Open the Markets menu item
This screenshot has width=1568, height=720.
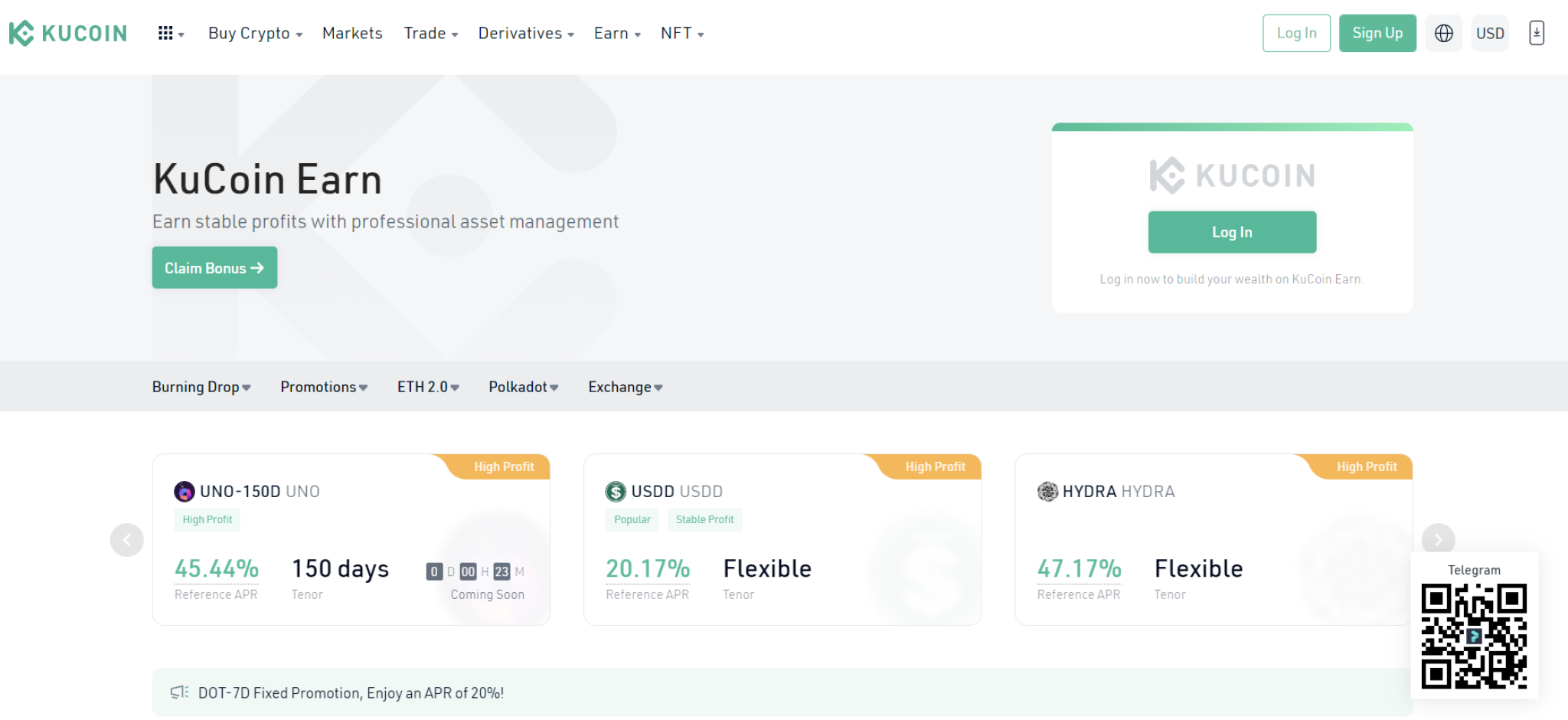point(352,33)
